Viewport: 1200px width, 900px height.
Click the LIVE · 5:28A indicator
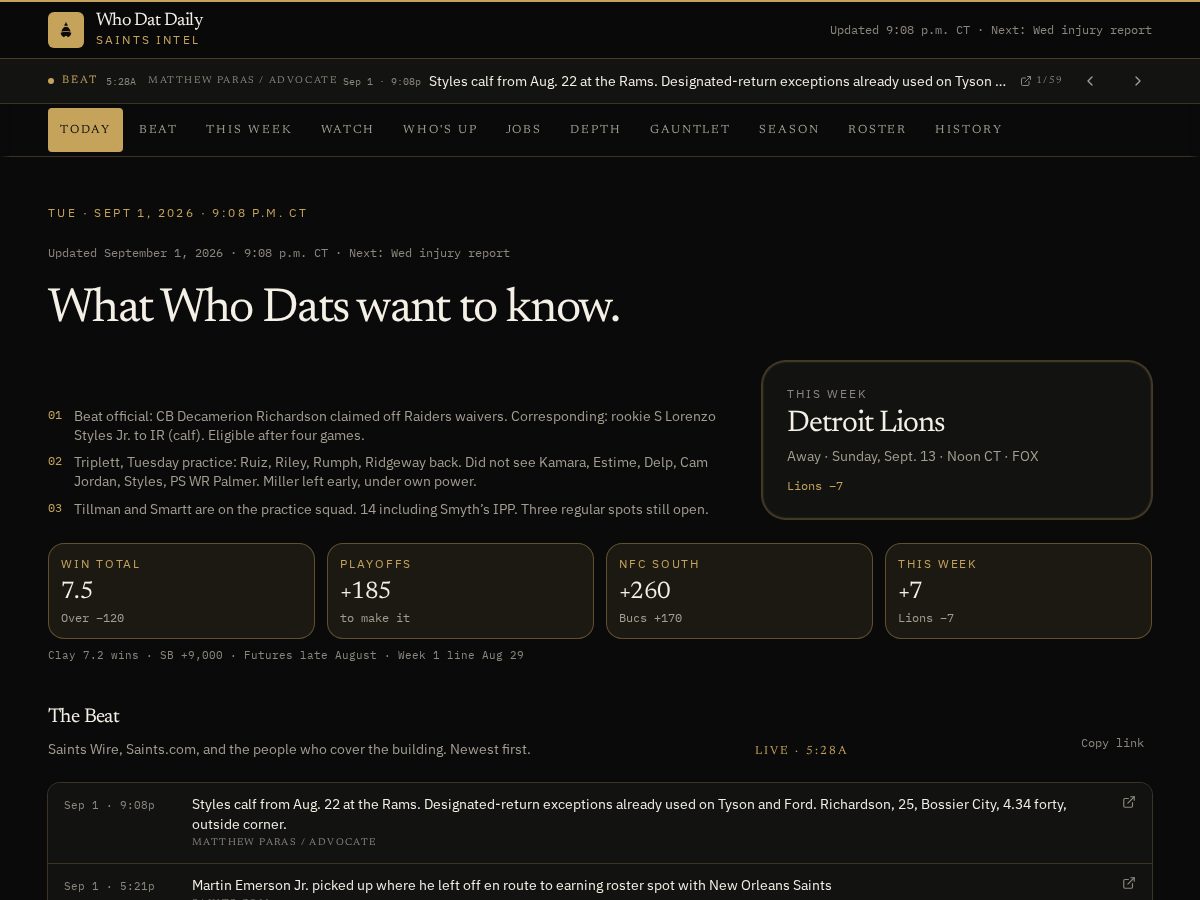[801, 750]
